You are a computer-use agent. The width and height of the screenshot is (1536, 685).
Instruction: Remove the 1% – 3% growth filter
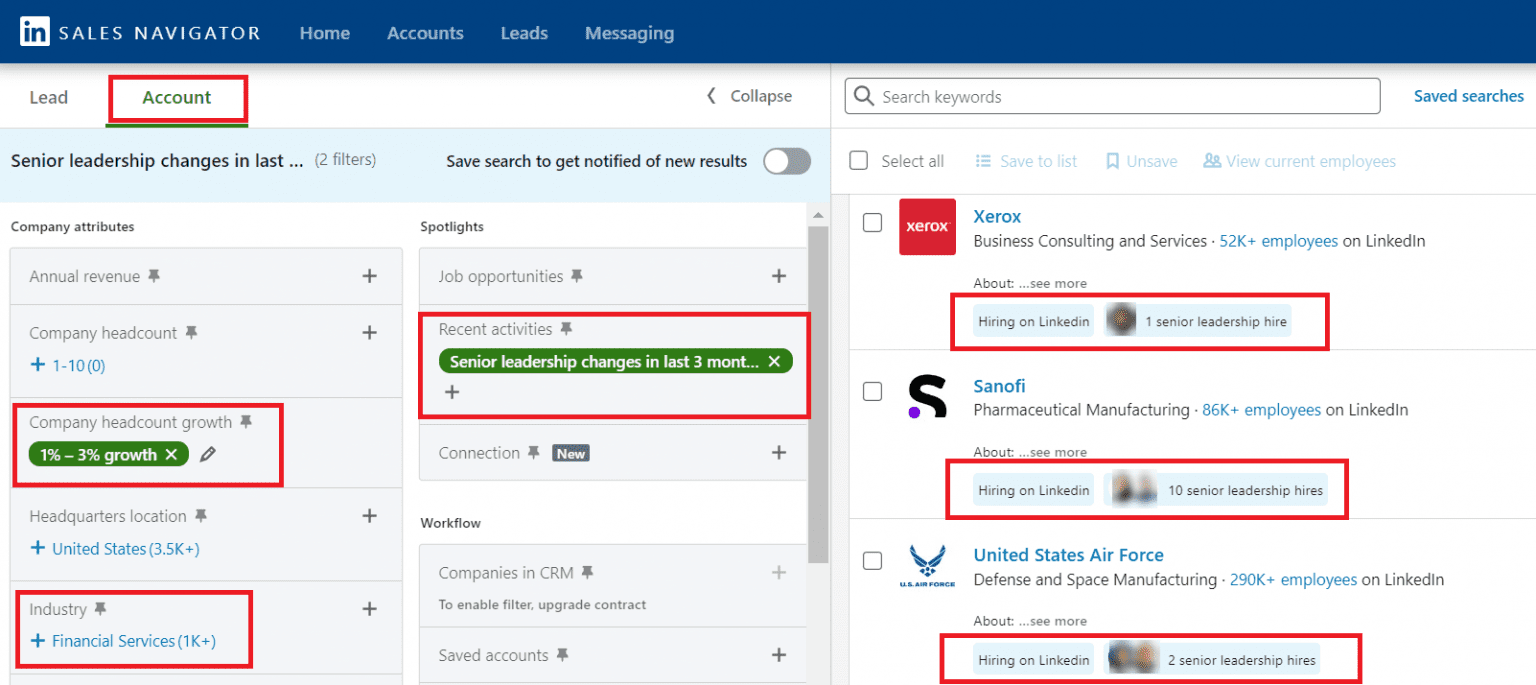(171, 455)
